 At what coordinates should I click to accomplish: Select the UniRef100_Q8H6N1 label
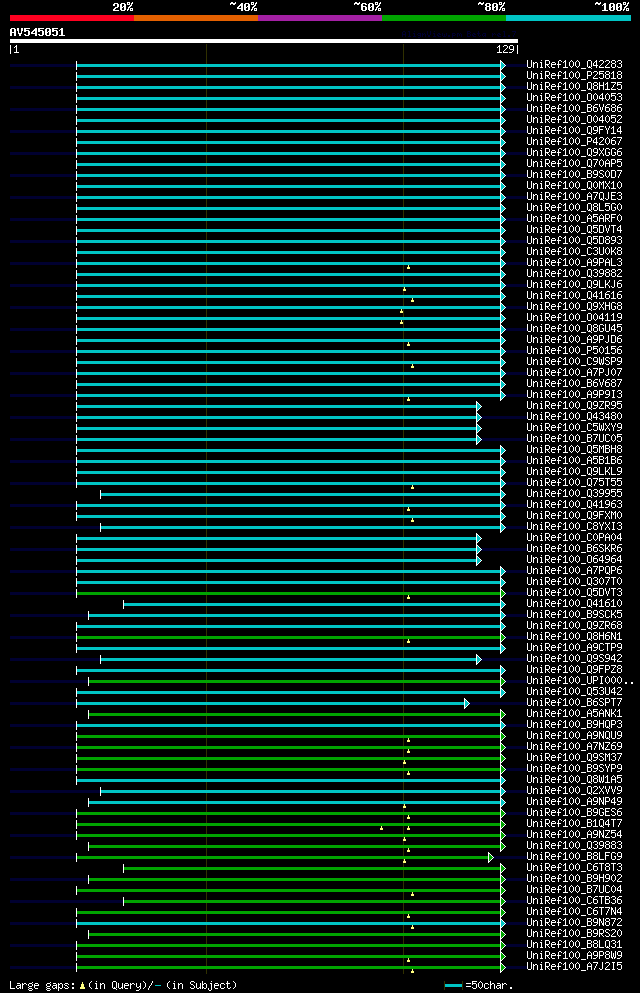[574, 636]
